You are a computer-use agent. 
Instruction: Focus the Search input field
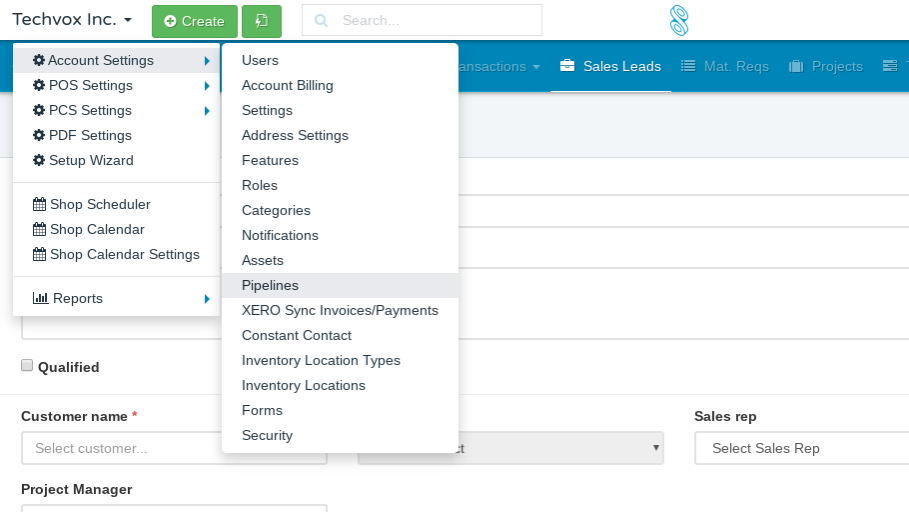422,20
